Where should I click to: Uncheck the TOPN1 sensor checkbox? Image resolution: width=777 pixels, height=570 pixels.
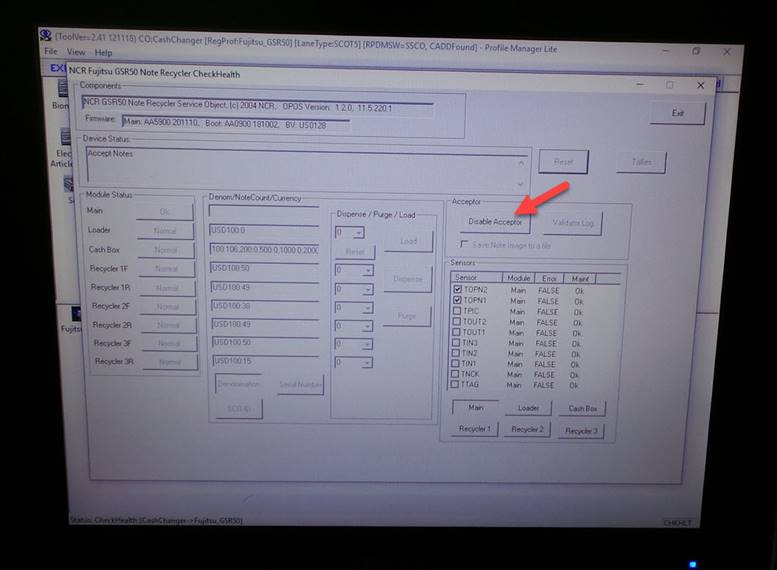pos(457,300)
